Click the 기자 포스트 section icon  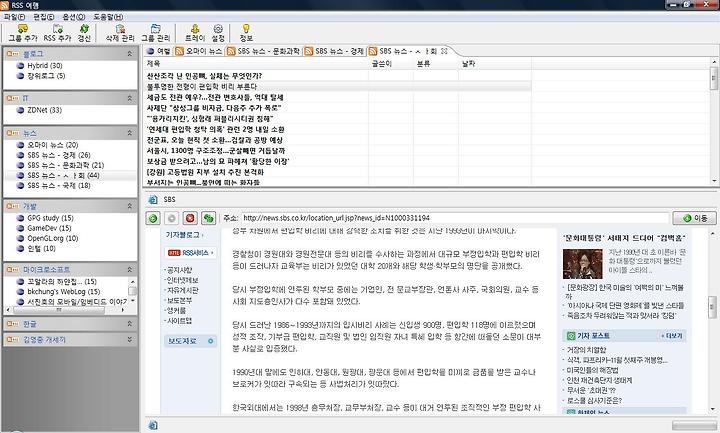coord(571,336)
